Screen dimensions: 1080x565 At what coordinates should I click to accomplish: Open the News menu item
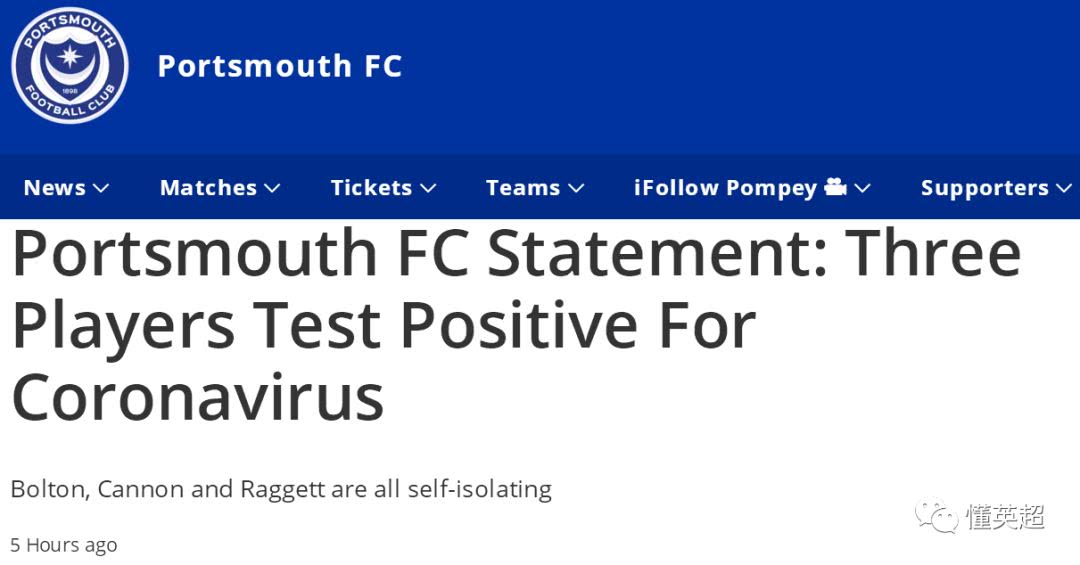coord(55,187)
